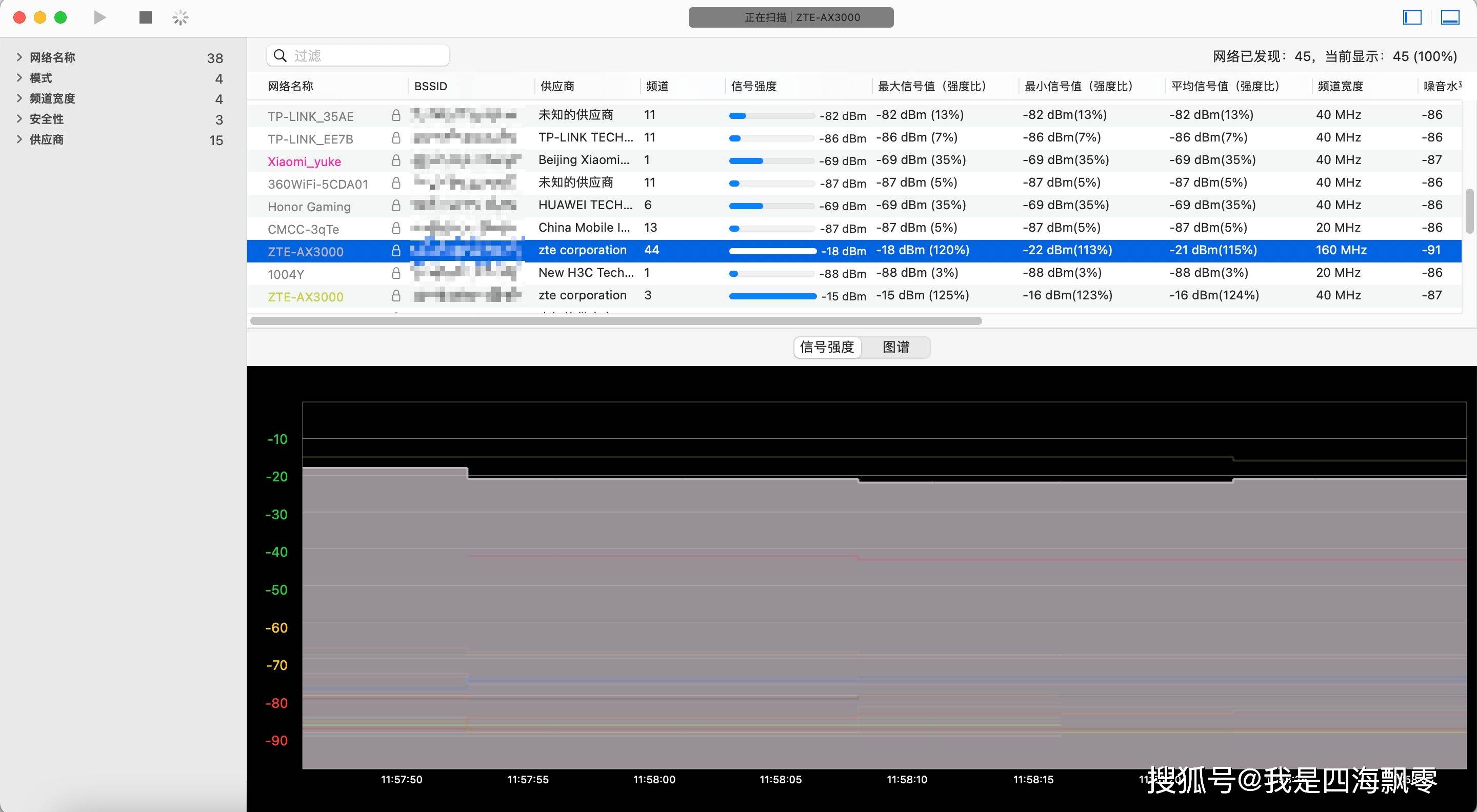The width and height of the screenshot is (1477, 812).
Task: Sort by 信号强度 column header
Action: [753, 86]
